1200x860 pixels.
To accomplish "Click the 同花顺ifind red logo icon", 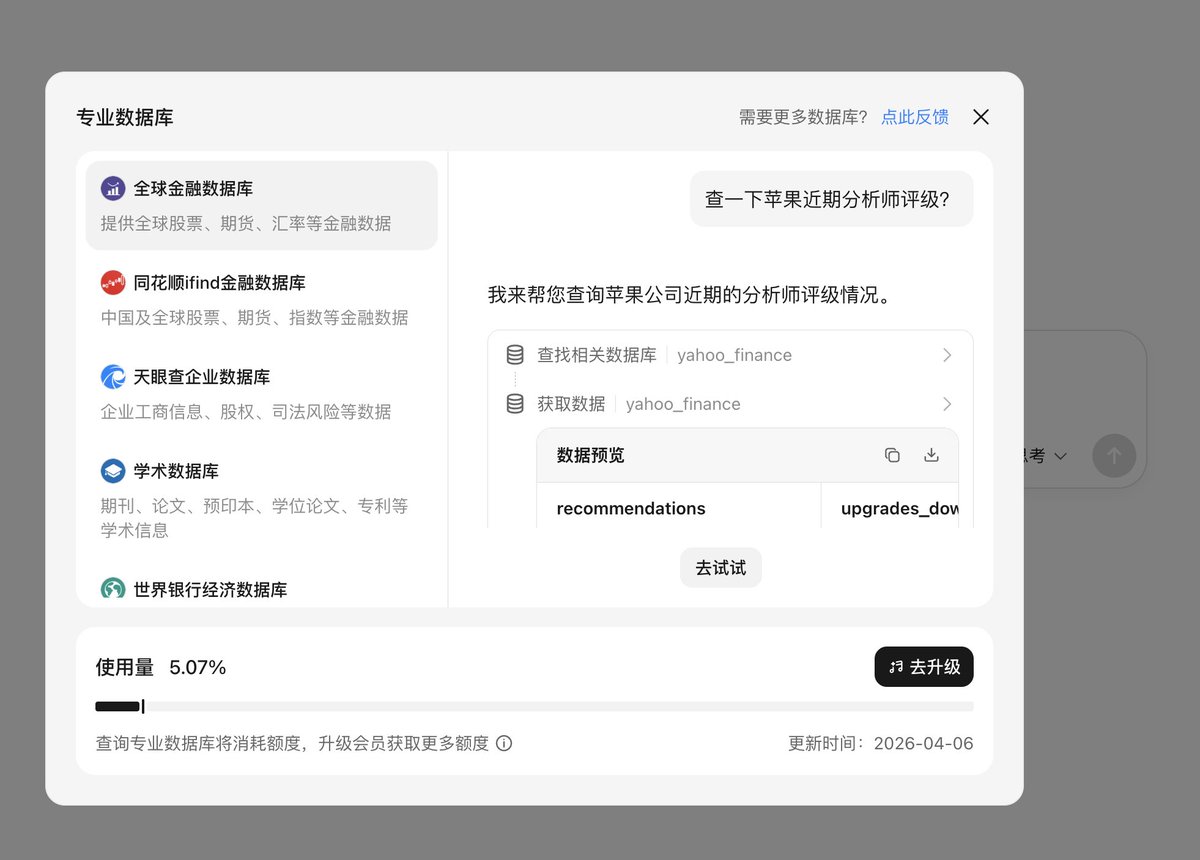I will 113,283.
